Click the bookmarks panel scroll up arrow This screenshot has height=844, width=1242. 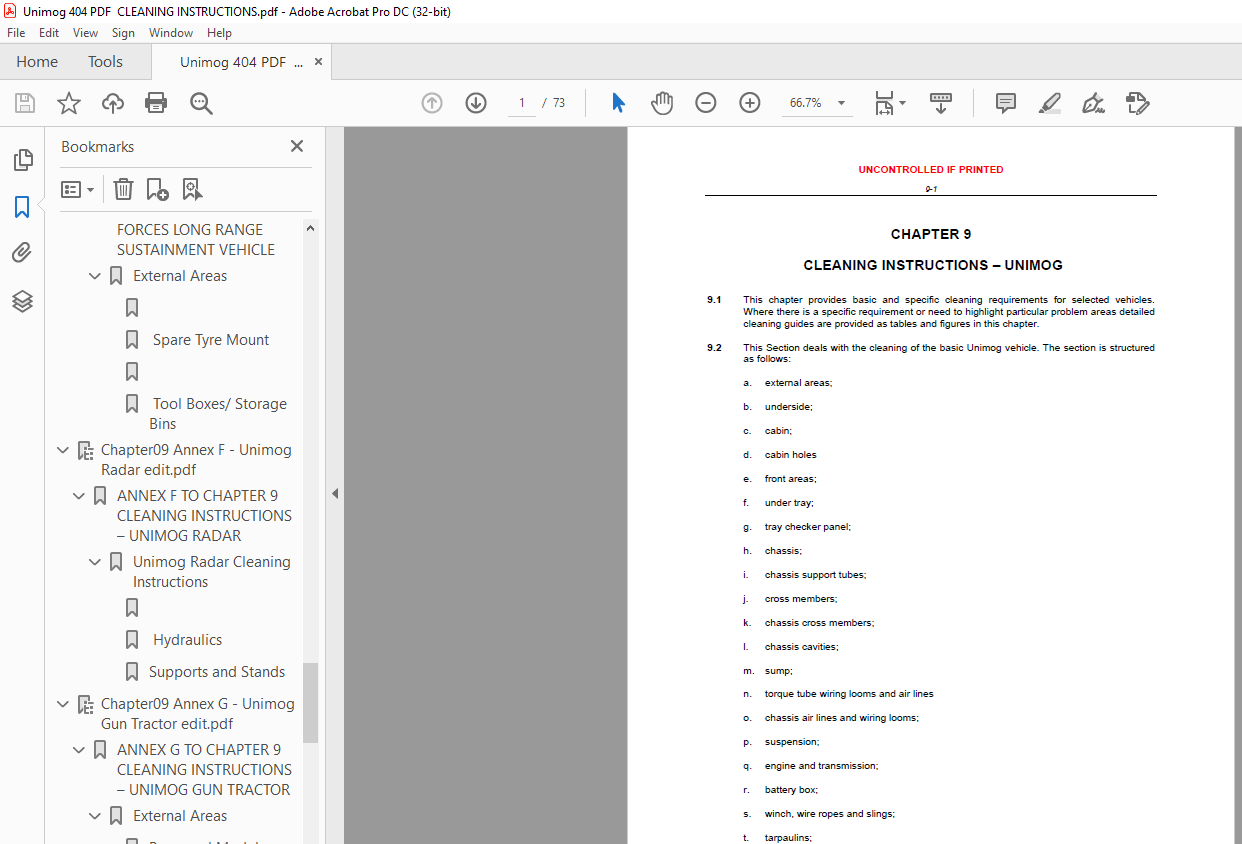click(310, 229)
